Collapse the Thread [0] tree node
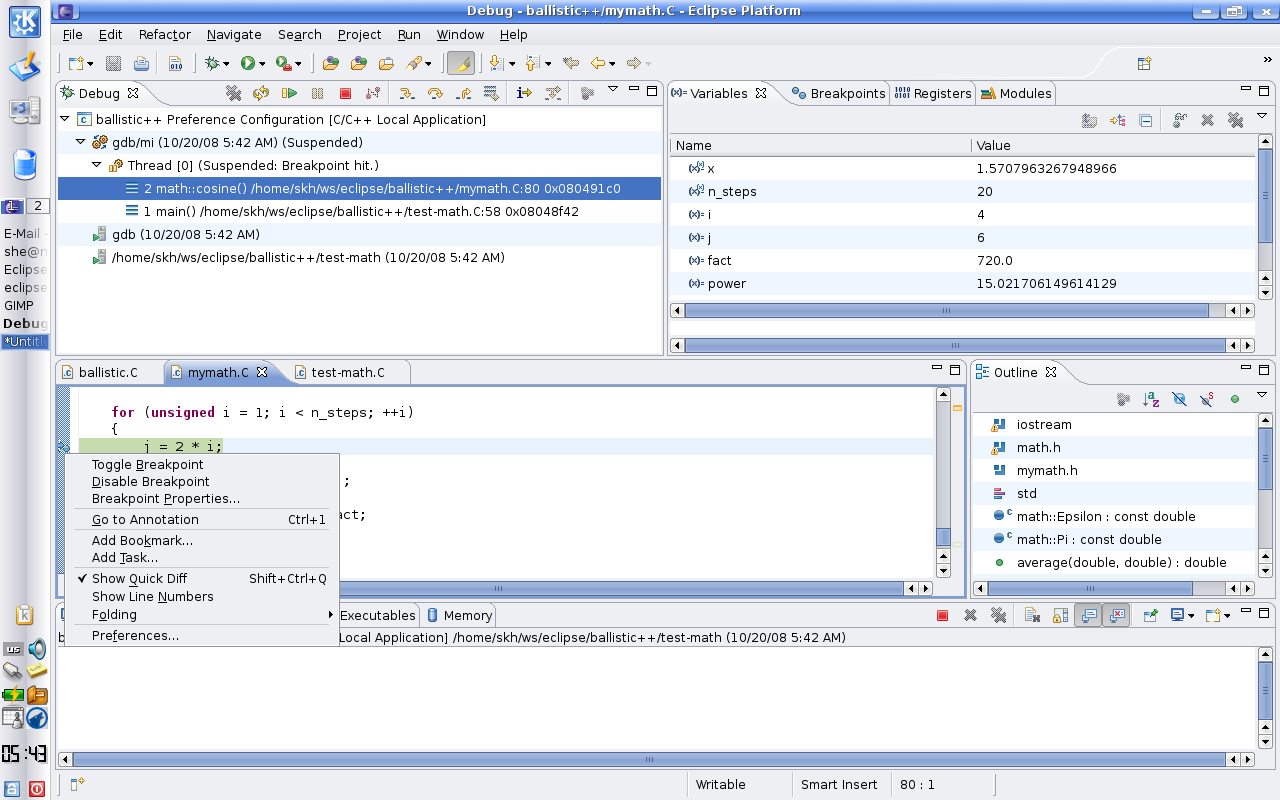Screen dimensions: 1280x800 pyautogui.click(x=97, y=165)
